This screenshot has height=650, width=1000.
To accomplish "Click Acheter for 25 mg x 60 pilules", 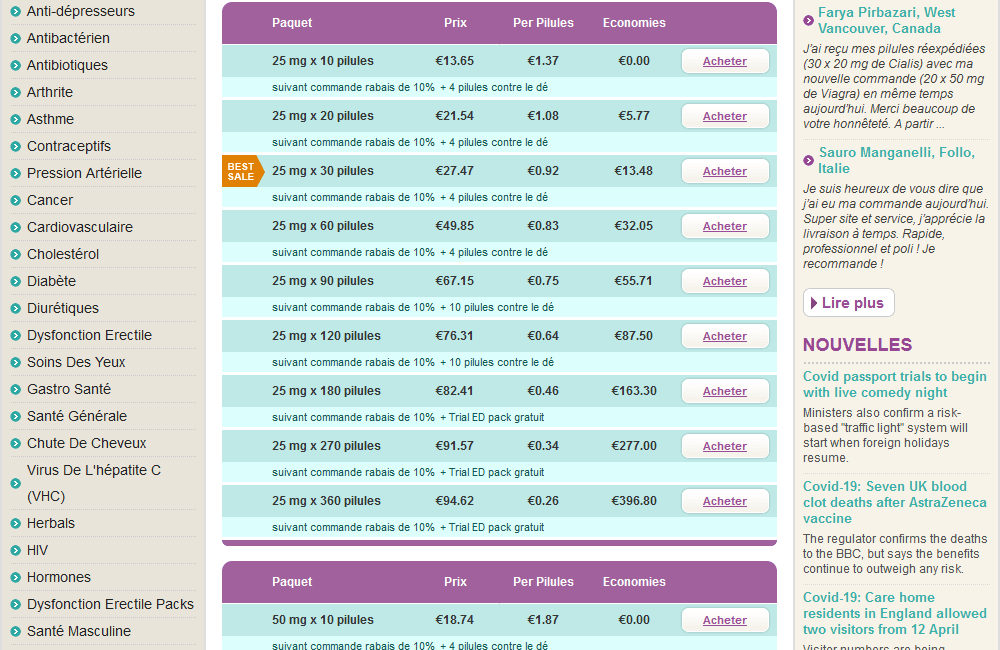I will [x=725, y=226].
